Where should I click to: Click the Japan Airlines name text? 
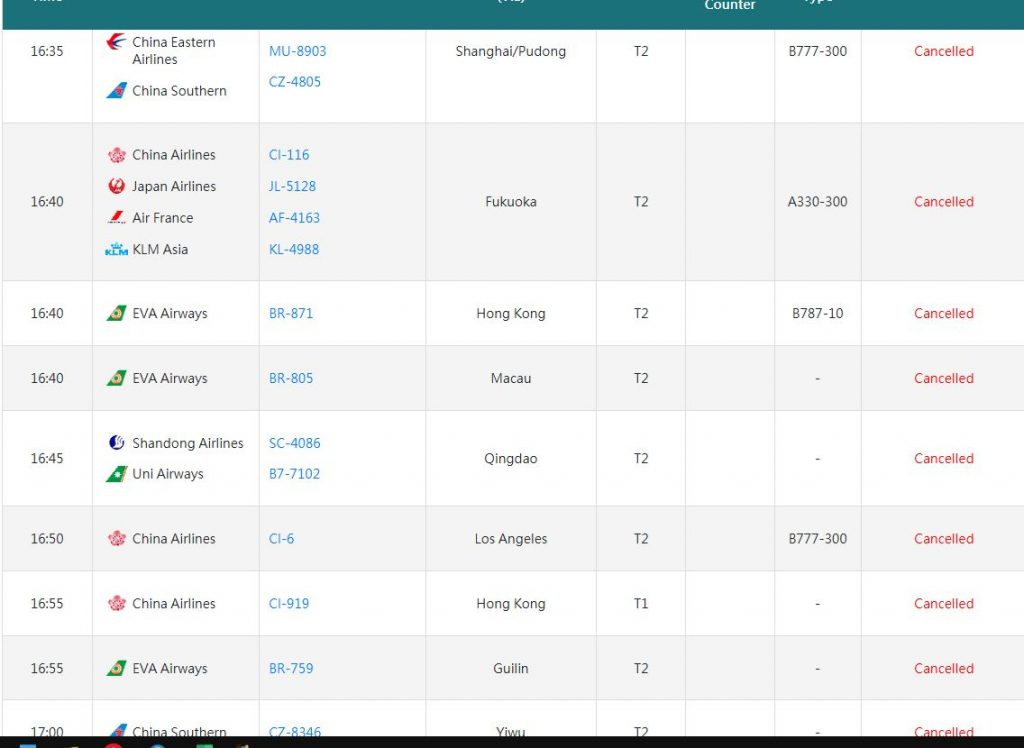[174, 186]
